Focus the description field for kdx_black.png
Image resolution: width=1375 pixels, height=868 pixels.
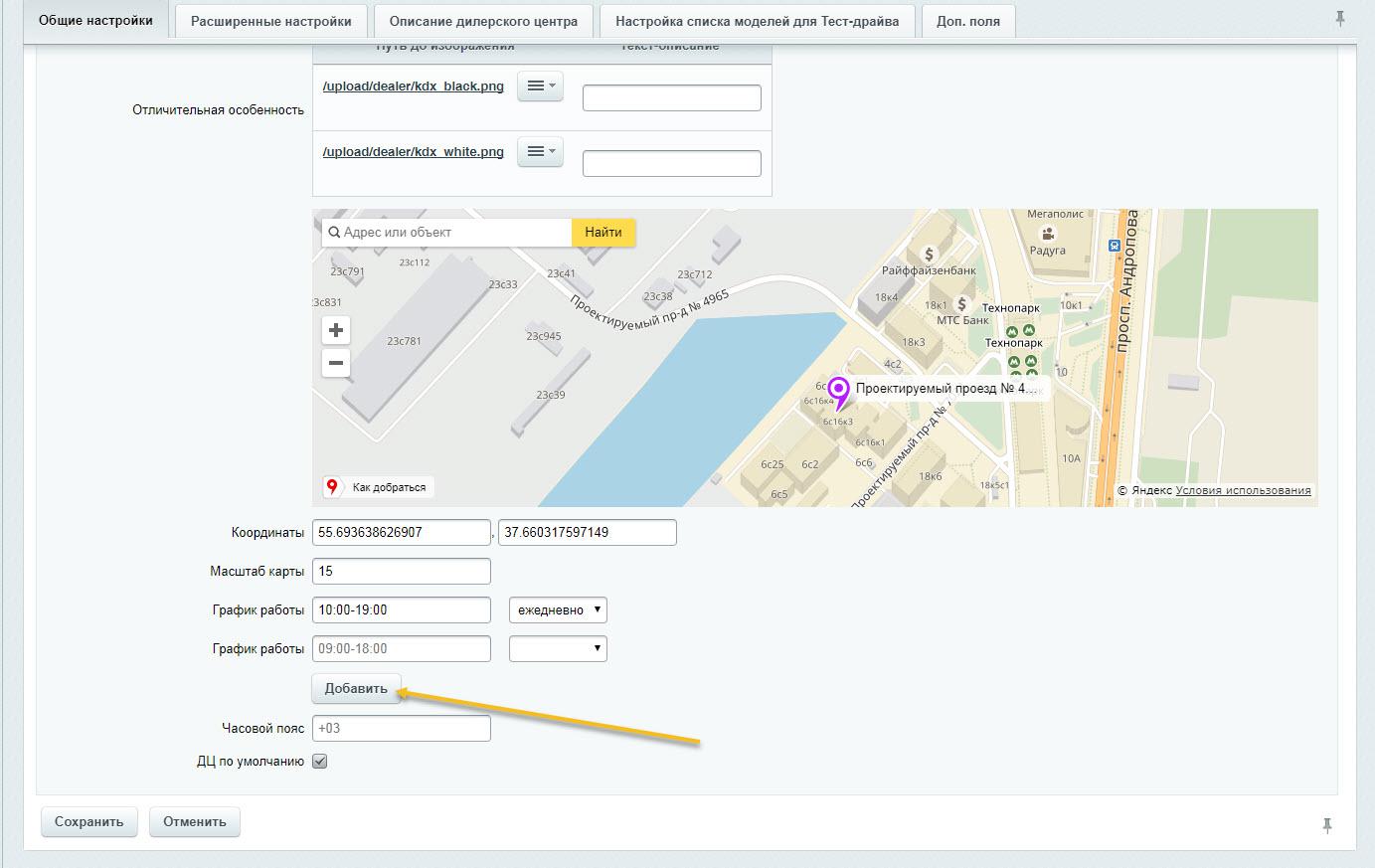coord(672,97)
